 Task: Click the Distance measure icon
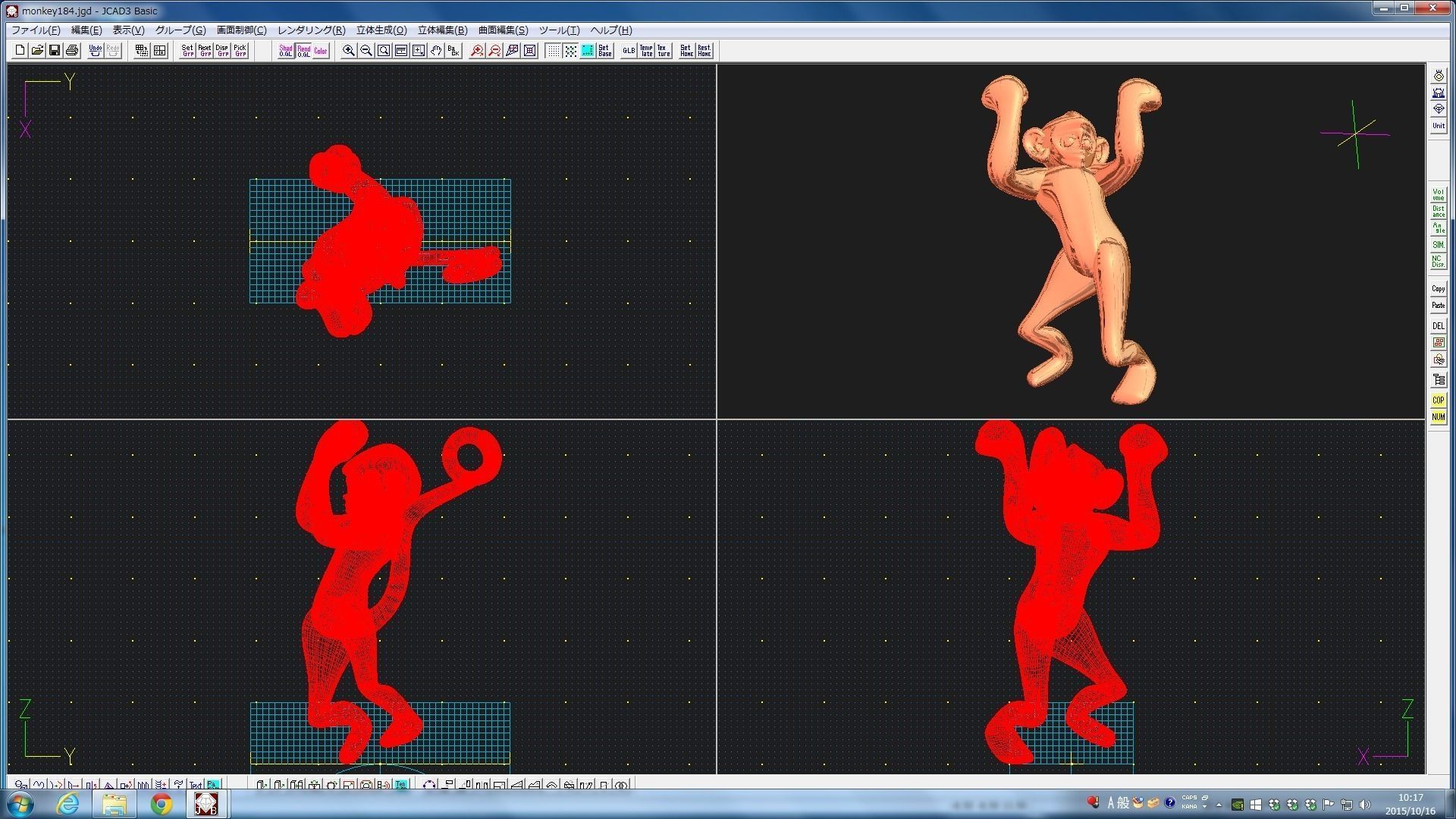click(1438, 212)
